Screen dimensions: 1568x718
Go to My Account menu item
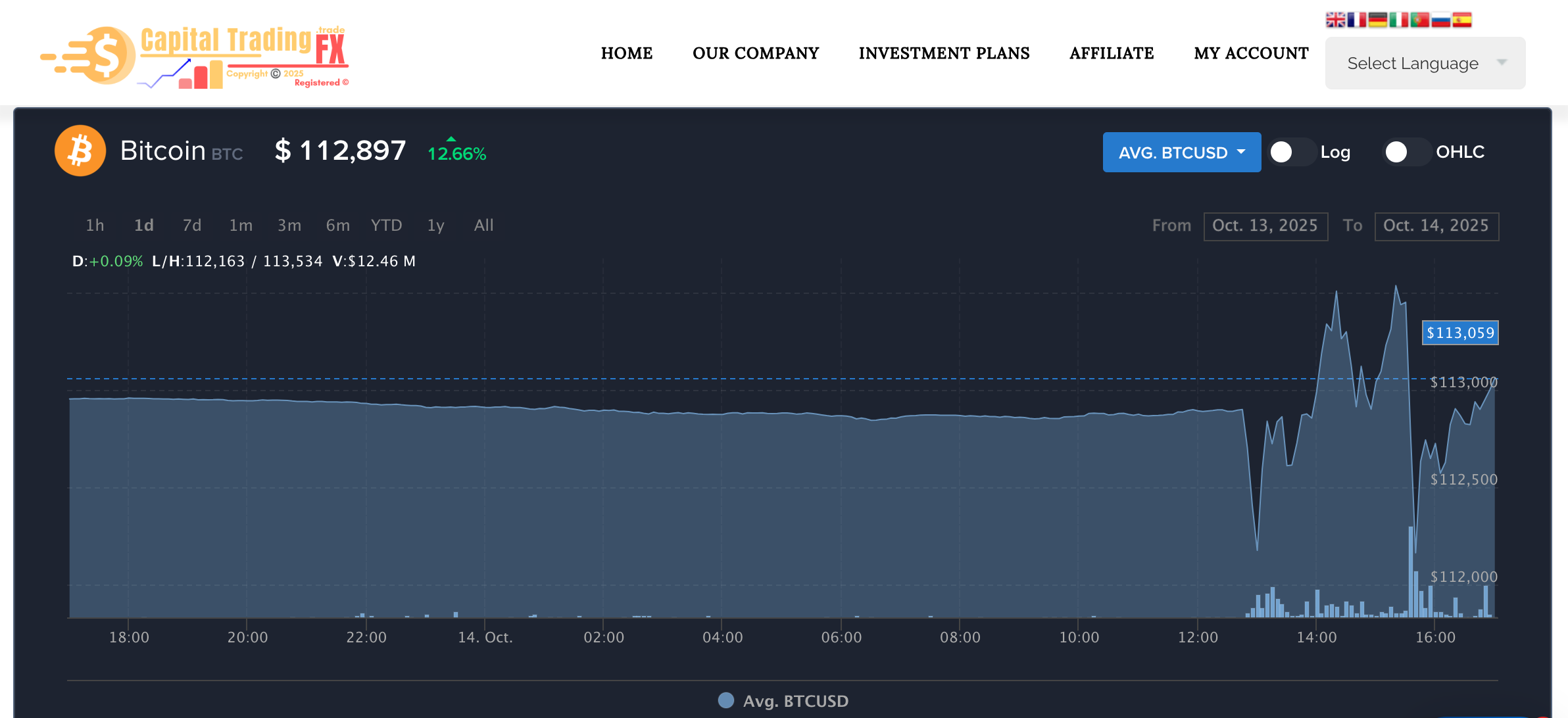click(x=1251, y=53)
